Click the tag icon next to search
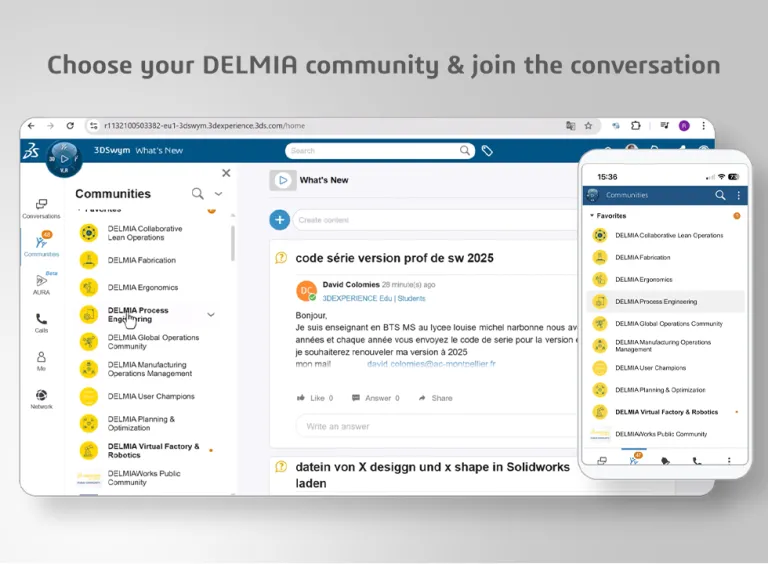This screenshot has width=768, height=564. click(x=487, y=151)
